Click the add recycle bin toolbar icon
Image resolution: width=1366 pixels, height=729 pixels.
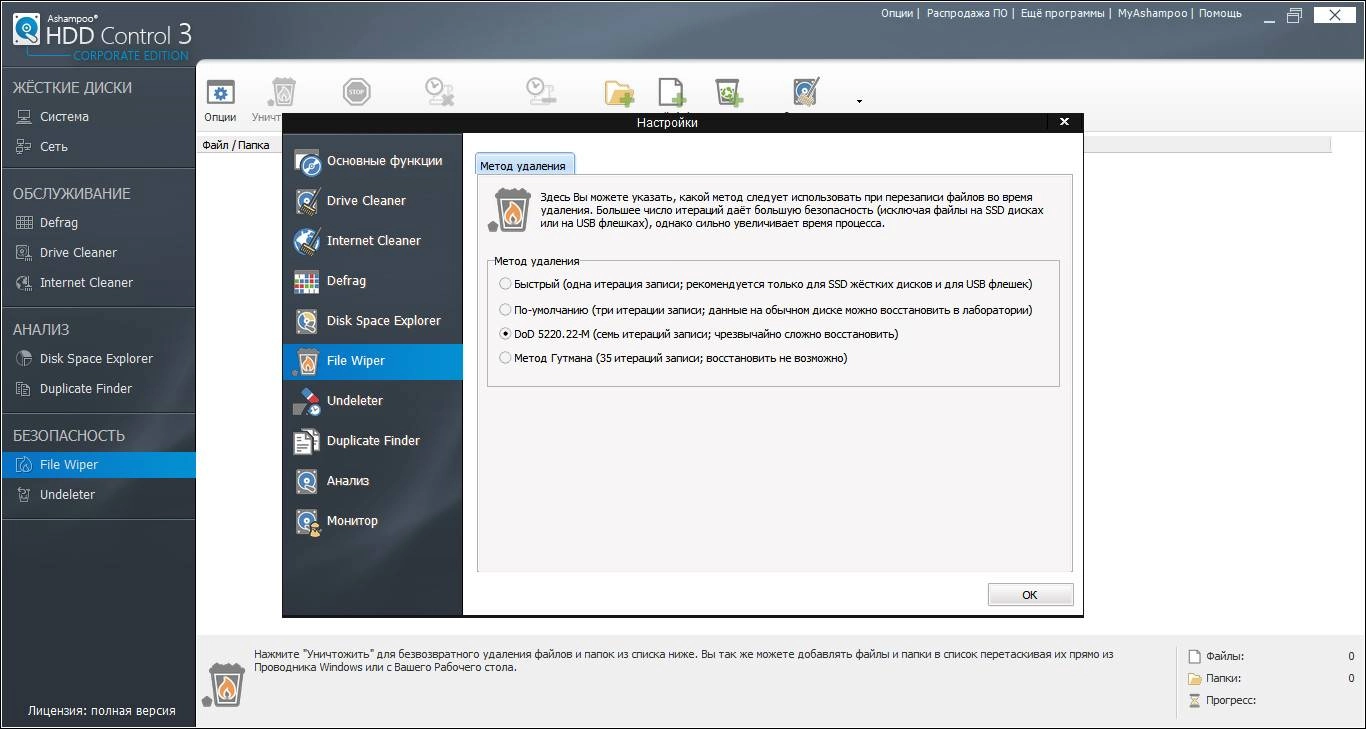pos(729,92)
